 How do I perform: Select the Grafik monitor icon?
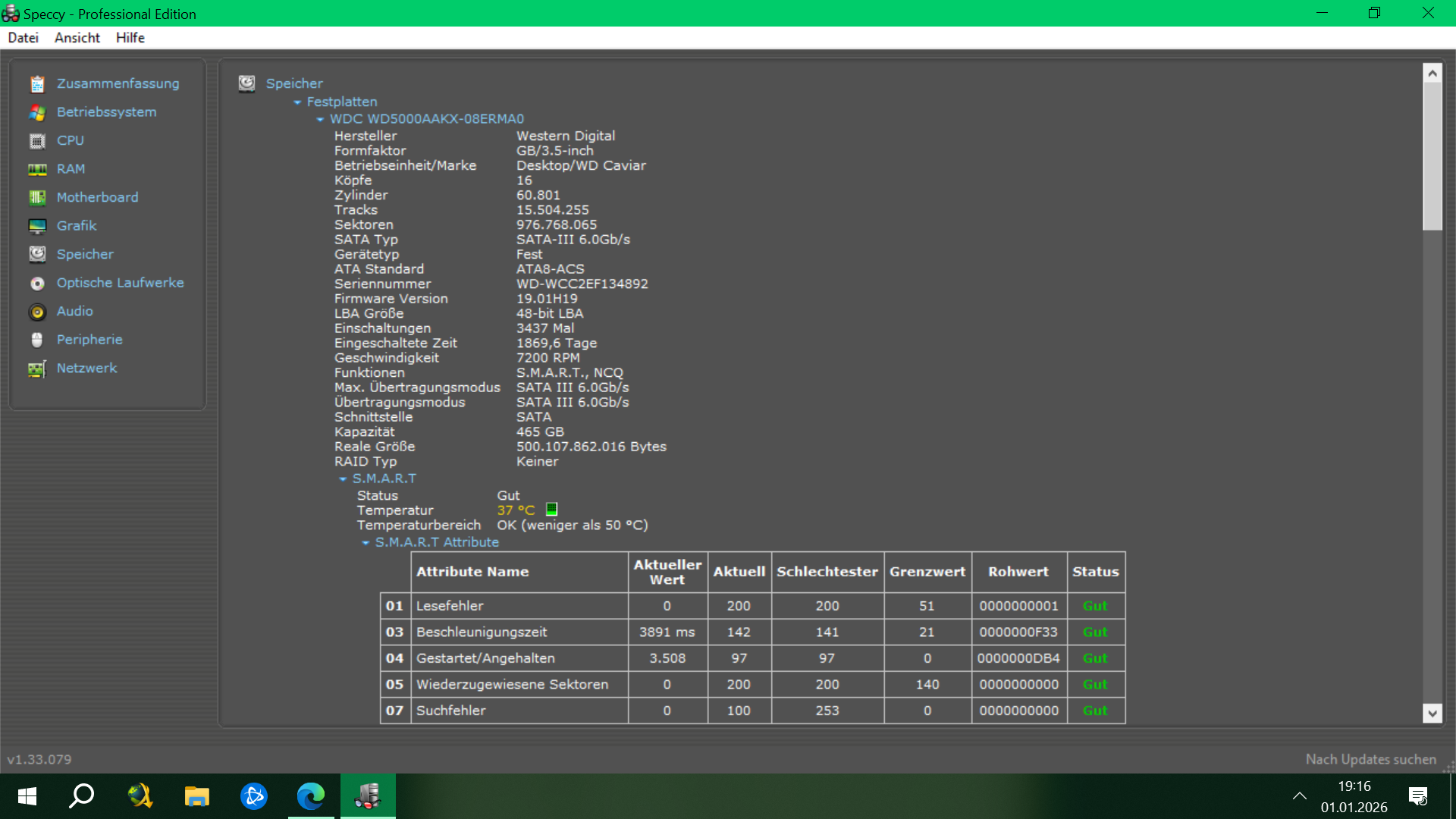(37, 226)
